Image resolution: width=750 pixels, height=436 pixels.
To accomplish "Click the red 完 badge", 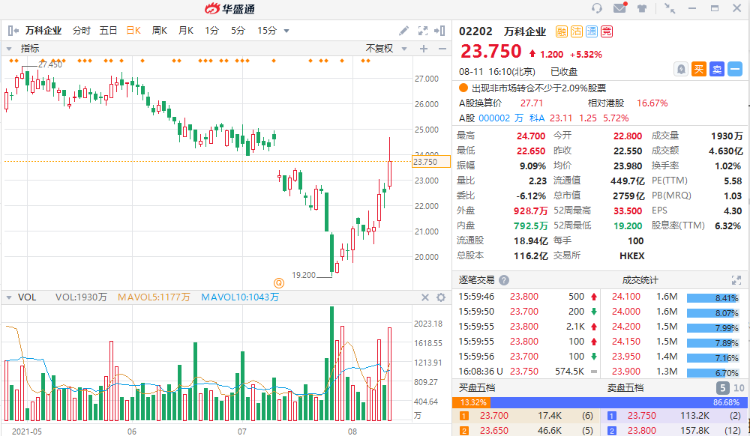I will [607, 32].
